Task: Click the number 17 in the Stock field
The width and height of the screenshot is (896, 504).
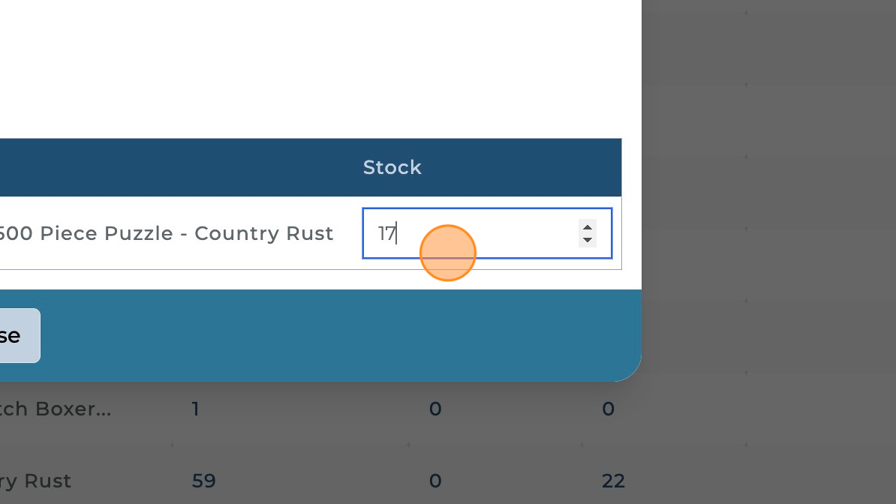Action: 387,234
